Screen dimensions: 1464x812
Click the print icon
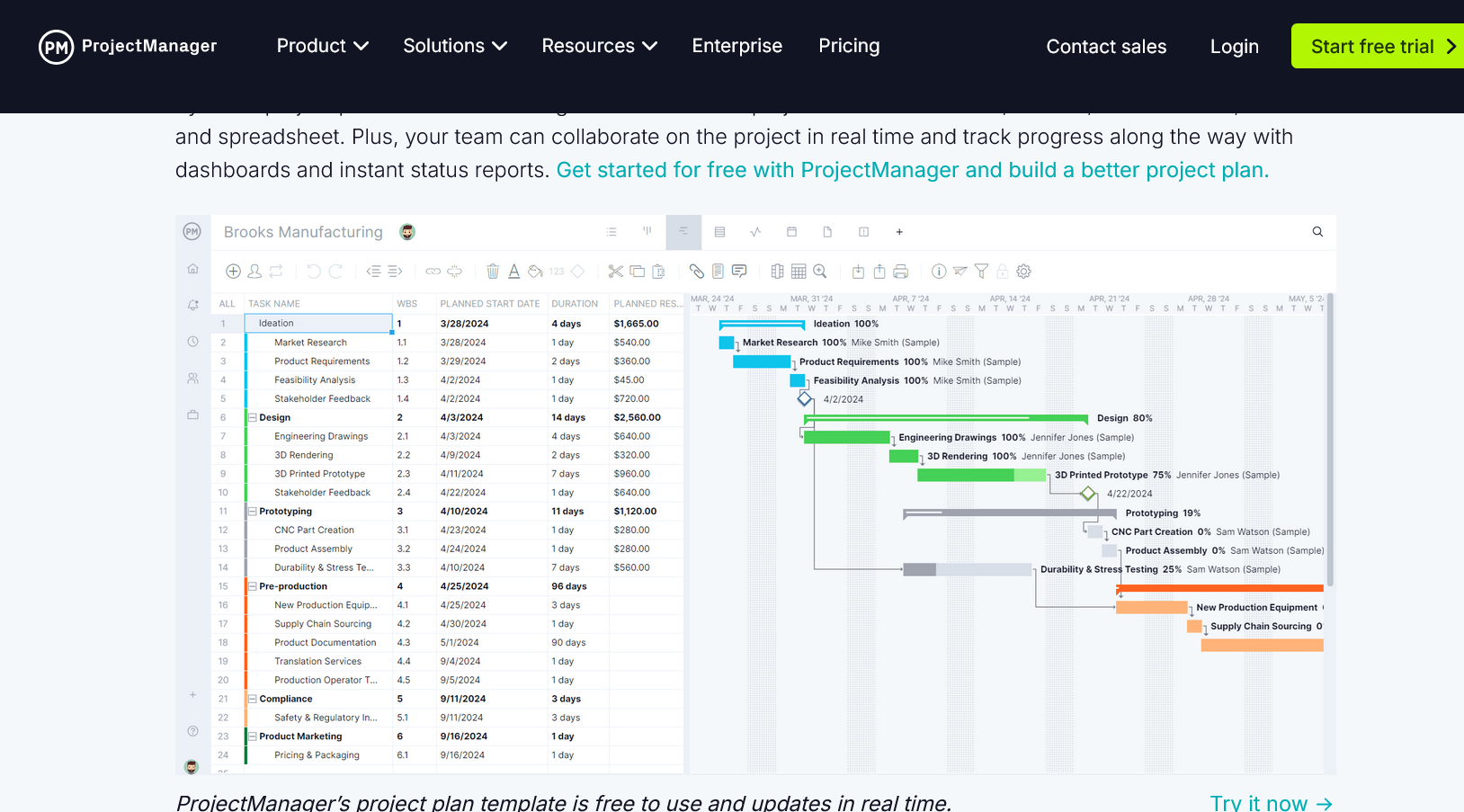(901, 272)
